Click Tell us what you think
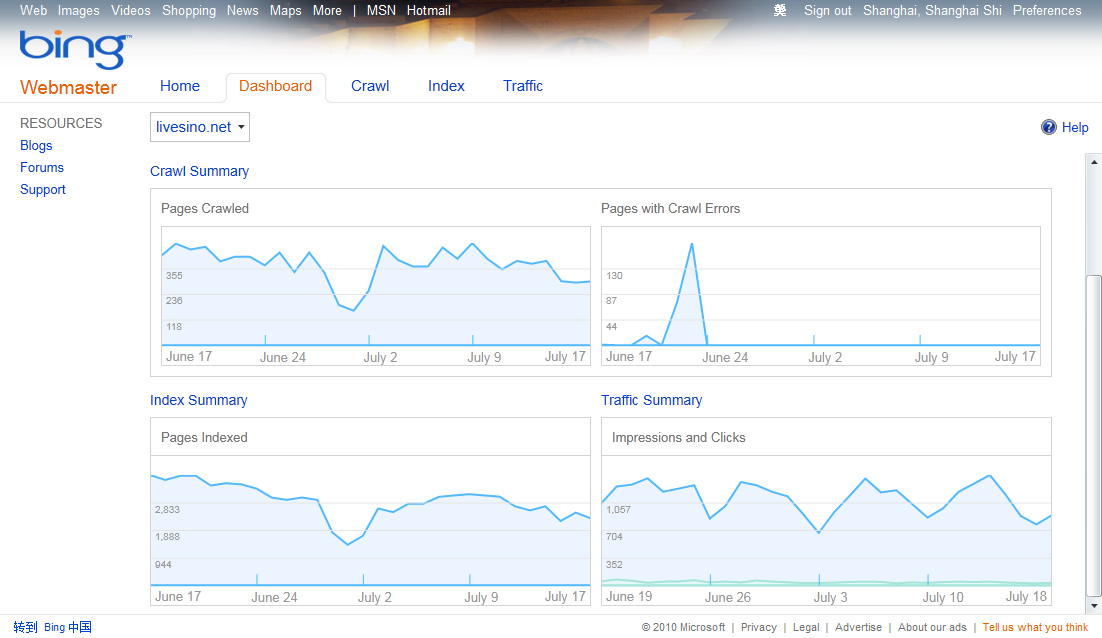The width and height of the screenshot is (1102, 638). pos(1035,627)
